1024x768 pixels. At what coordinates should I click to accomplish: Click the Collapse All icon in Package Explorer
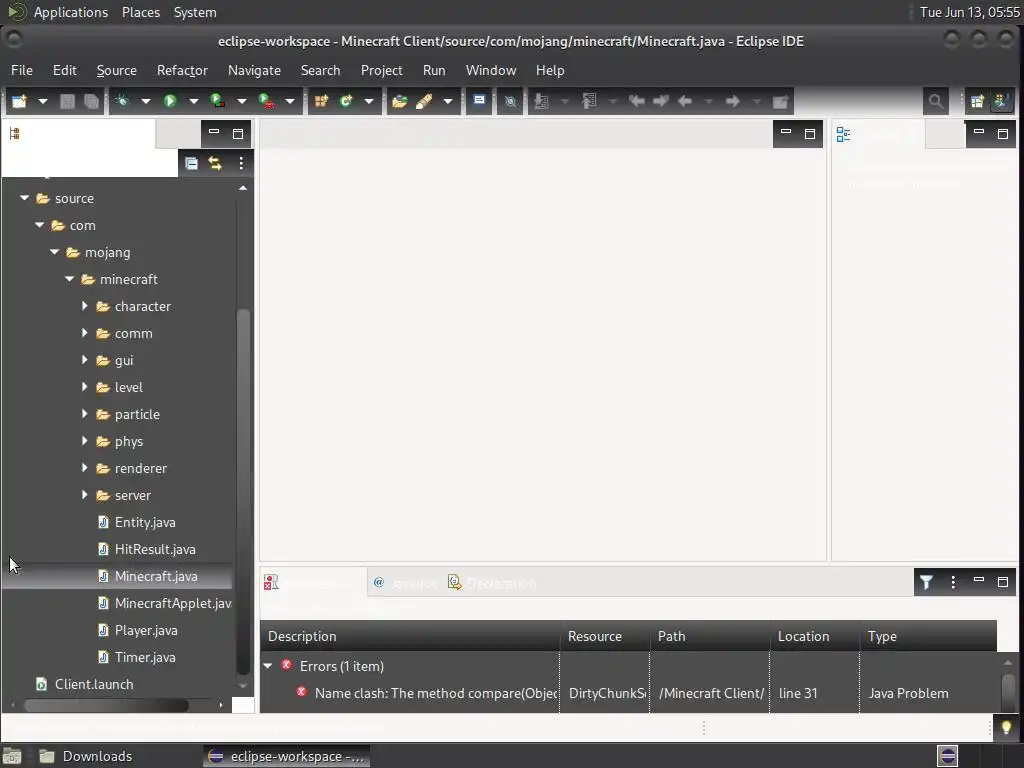coord(191,163)
